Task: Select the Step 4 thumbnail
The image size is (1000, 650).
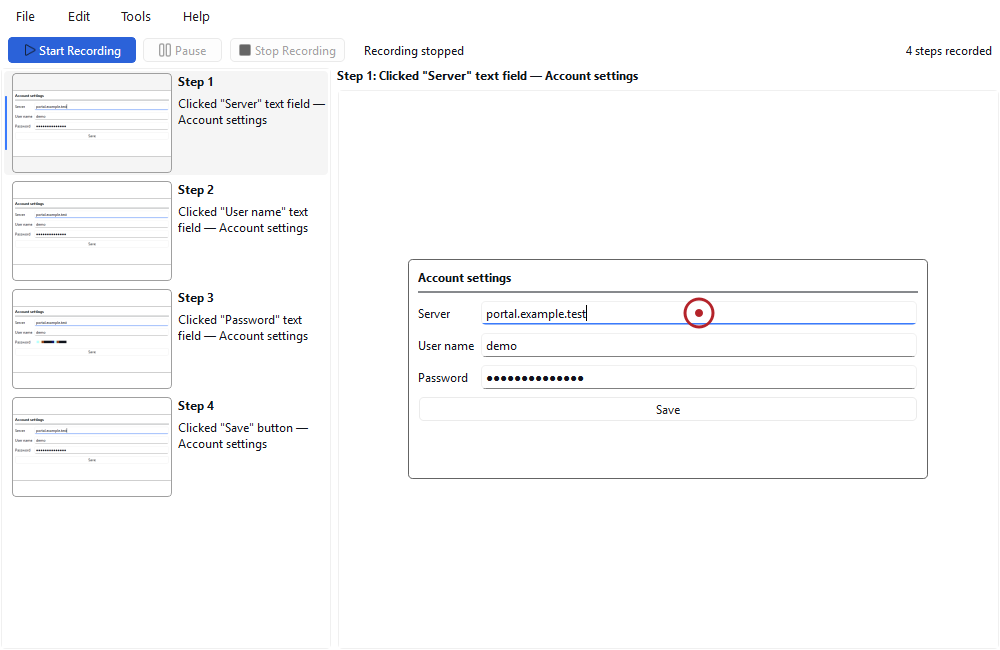Action: tap(92, 447)
